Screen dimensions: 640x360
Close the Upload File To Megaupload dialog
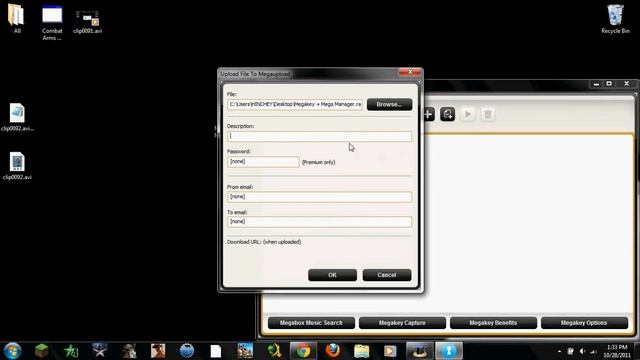[x=410, y=73]
